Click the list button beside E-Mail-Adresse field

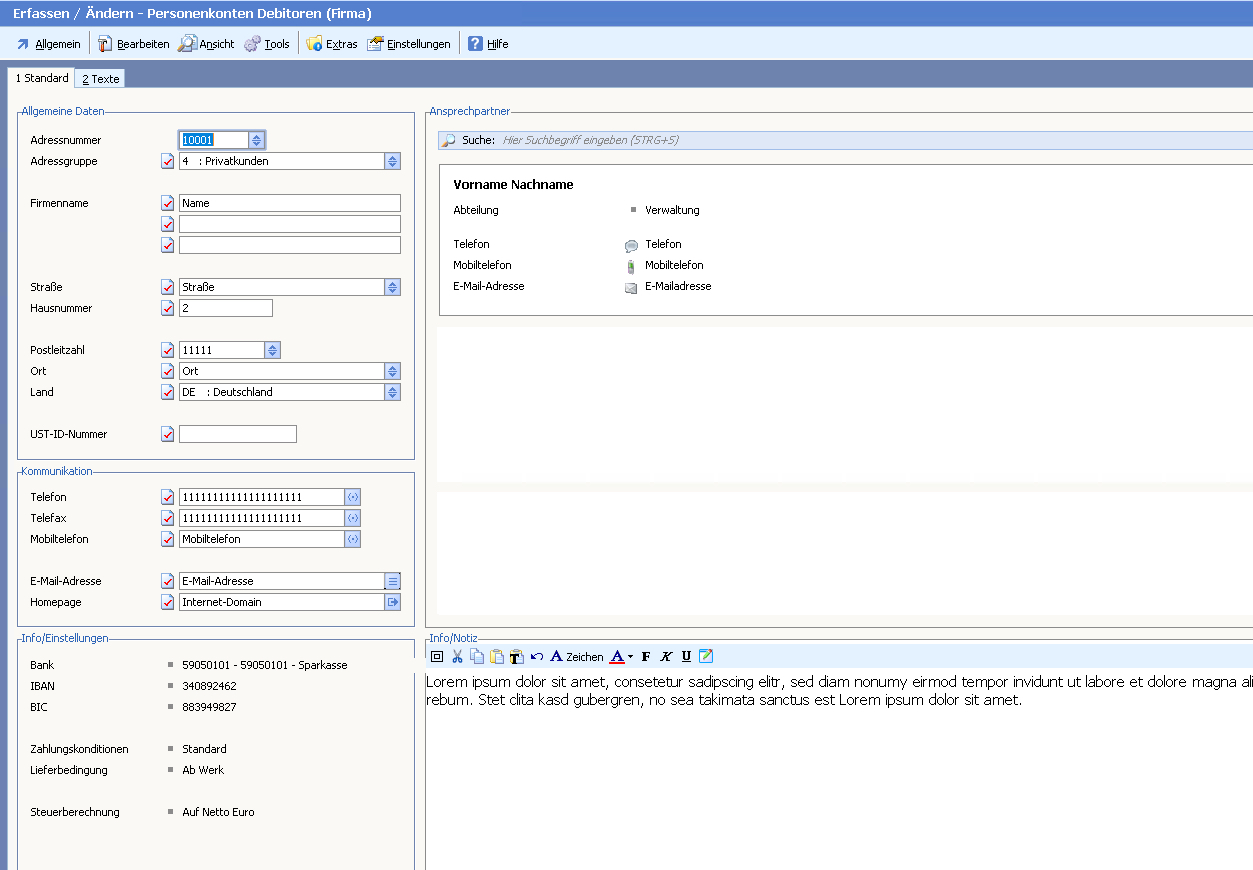click(x=393, y=581)
